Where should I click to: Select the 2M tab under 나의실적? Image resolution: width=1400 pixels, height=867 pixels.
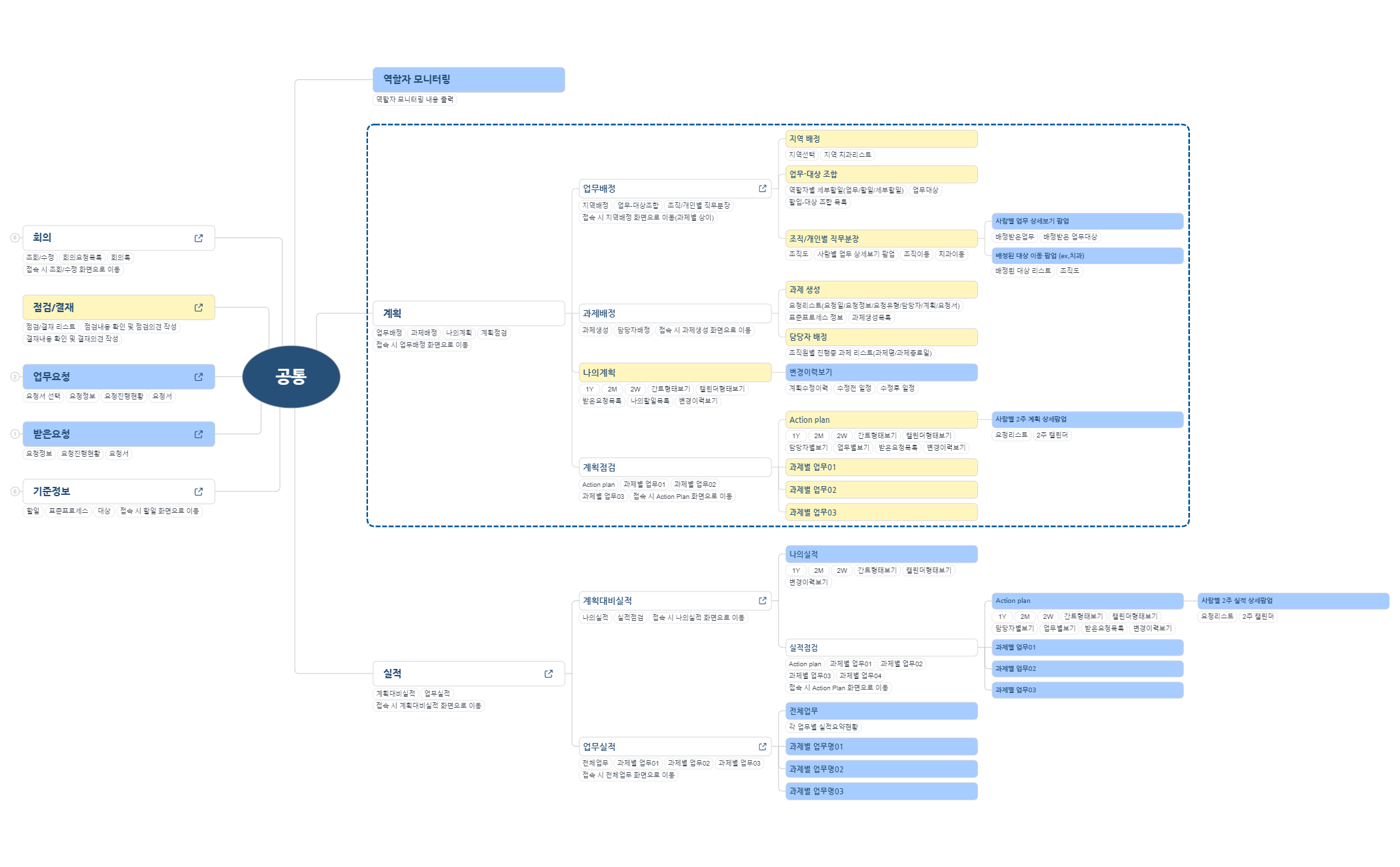pos(817,571)
